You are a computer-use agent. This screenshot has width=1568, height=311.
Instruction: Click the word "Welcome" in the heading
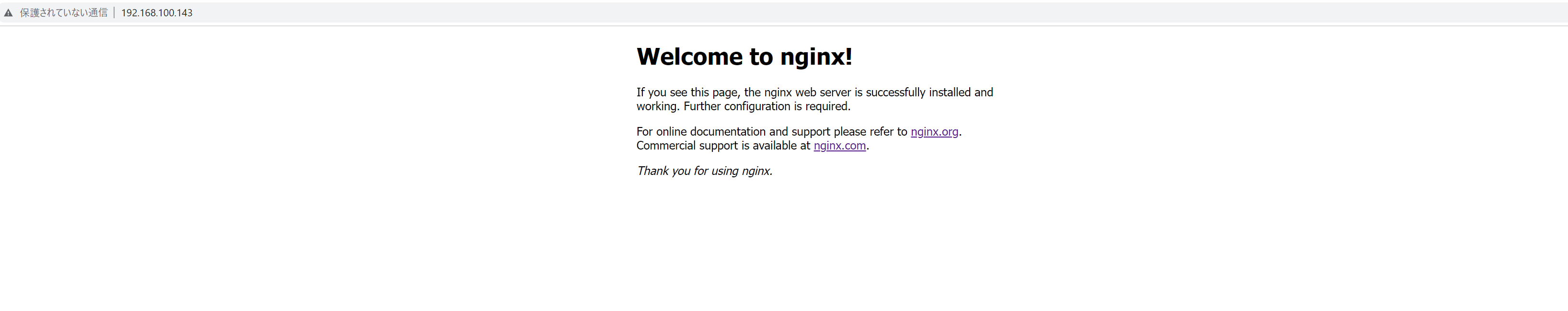(689, 57)
